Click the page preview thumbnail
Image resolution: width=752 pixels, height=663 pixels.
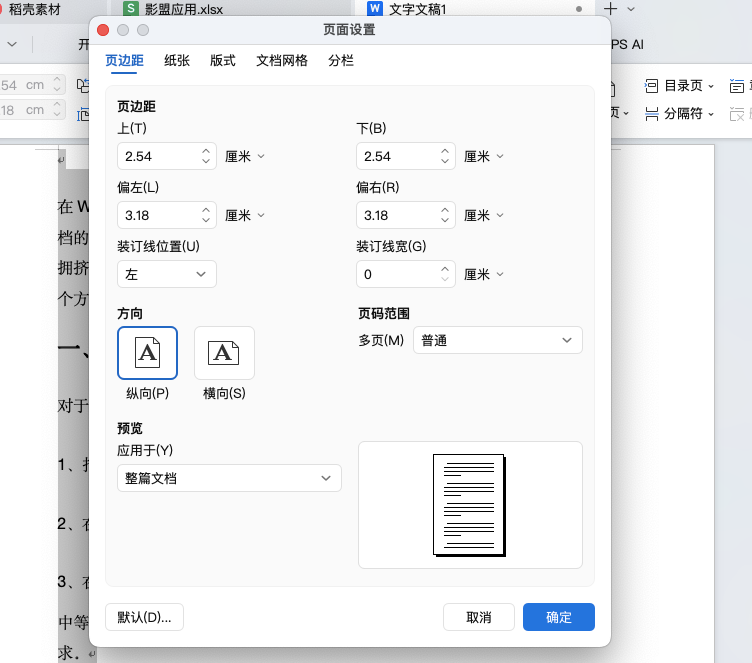(470, 505)
